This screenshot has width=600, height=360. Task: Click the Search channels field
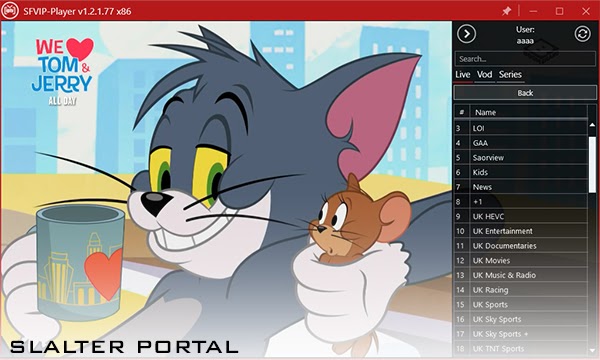pyautogui.click(x=525, y=59)
